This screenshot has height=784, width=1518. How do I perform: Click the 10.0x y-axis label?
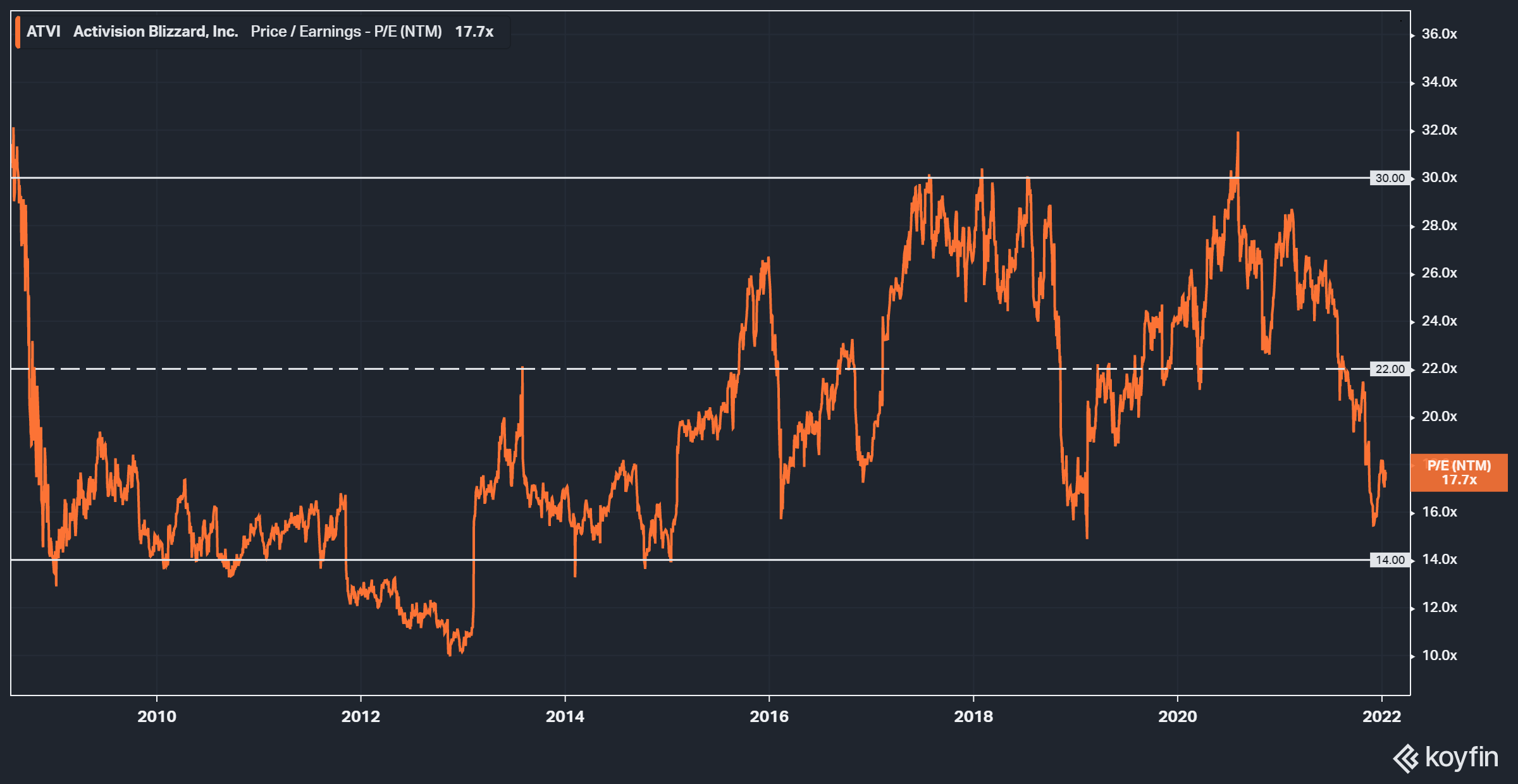1439,656
